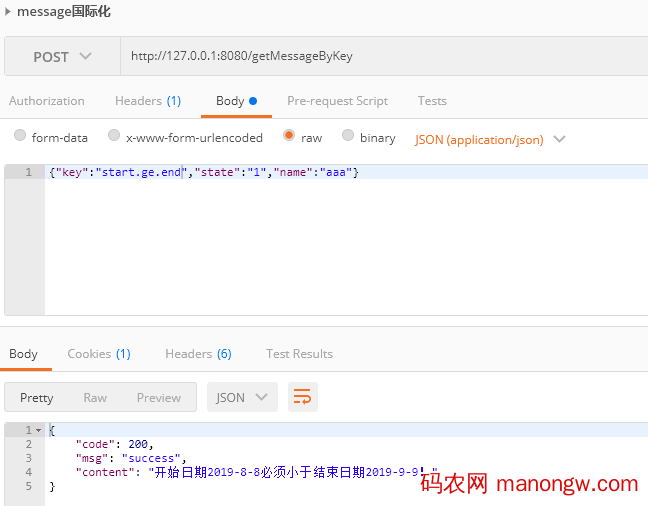The height and width of the screenshot is (506, 648).
Task: Open the POST method dropdown
Action: click(62, 57)
